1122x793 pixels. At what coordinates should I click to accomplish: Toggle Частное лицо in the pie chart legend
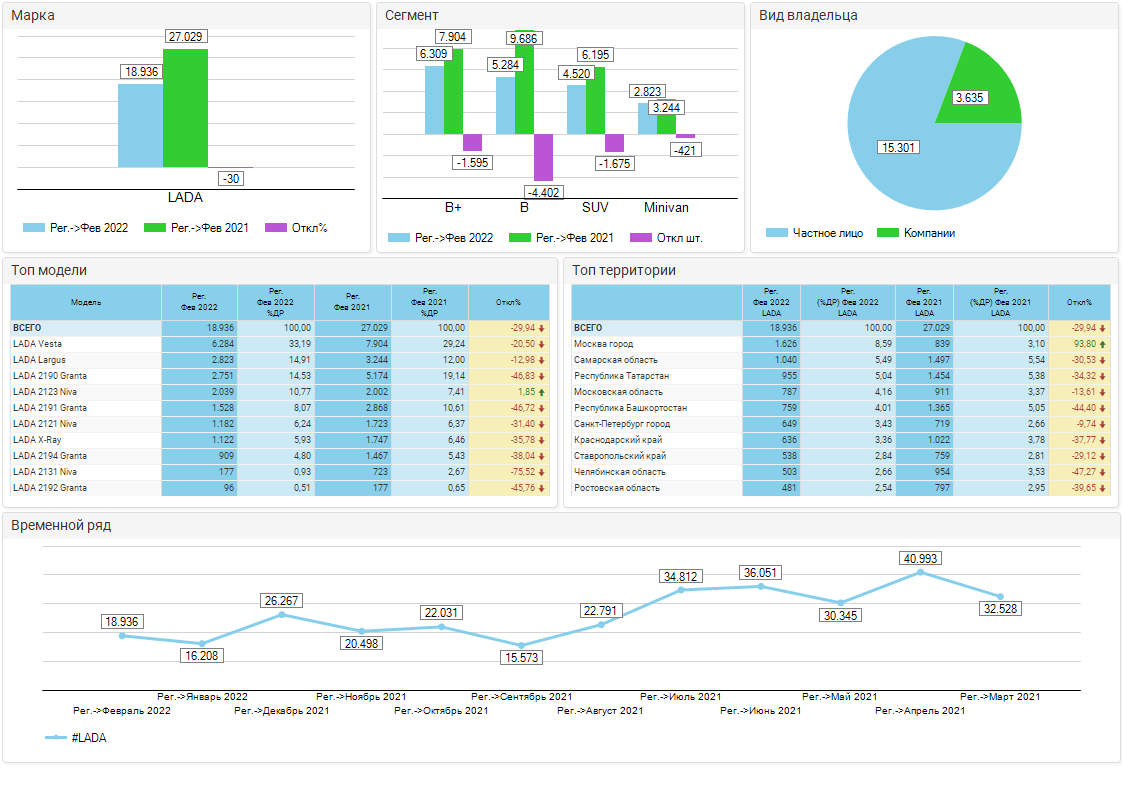(x=777, y=233)
